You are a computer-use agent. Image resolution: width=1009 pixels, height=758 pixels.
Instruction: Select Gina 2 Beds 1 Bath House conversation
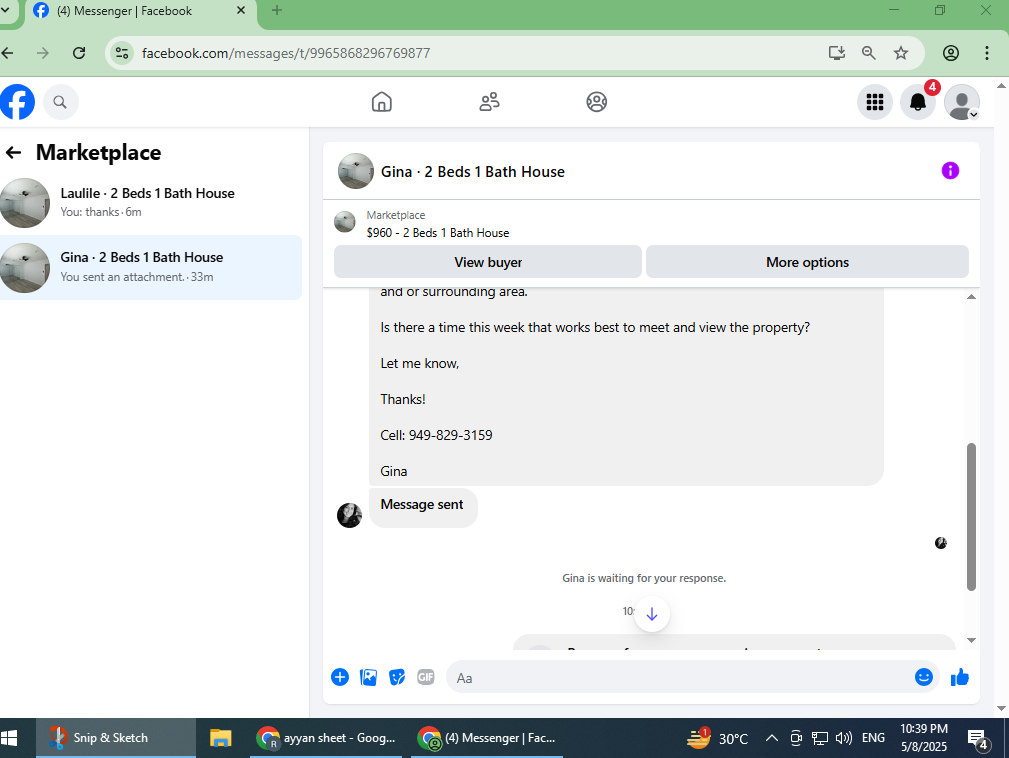151,267
